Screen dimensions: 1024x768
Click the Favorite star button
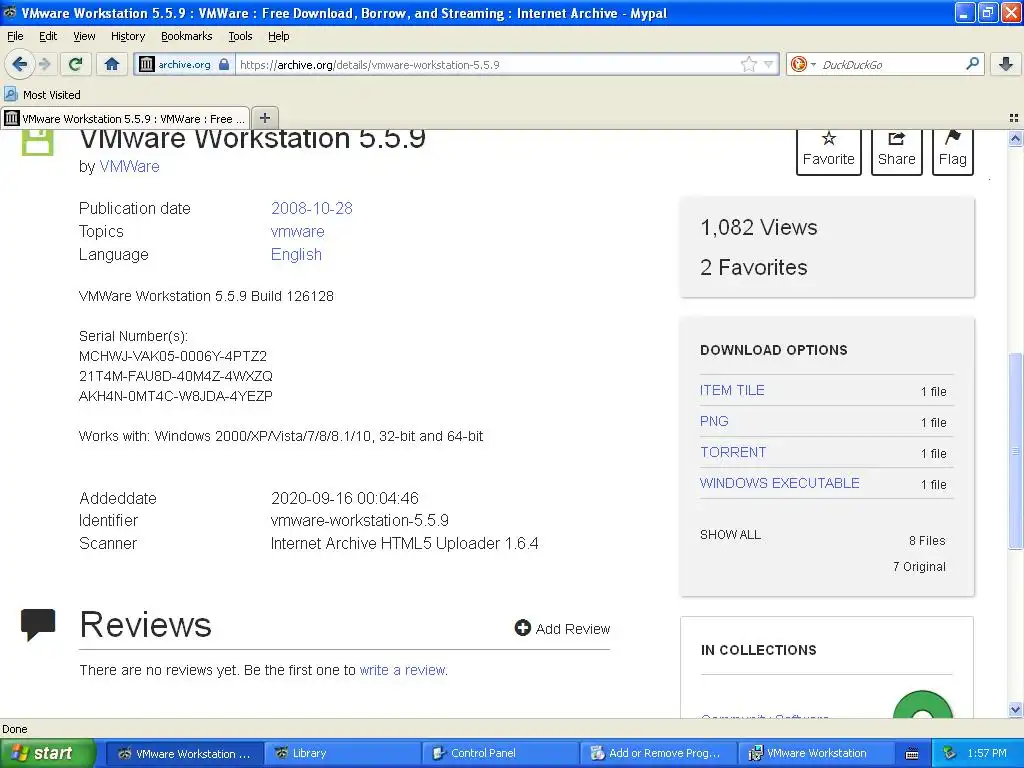coord(828,150)
